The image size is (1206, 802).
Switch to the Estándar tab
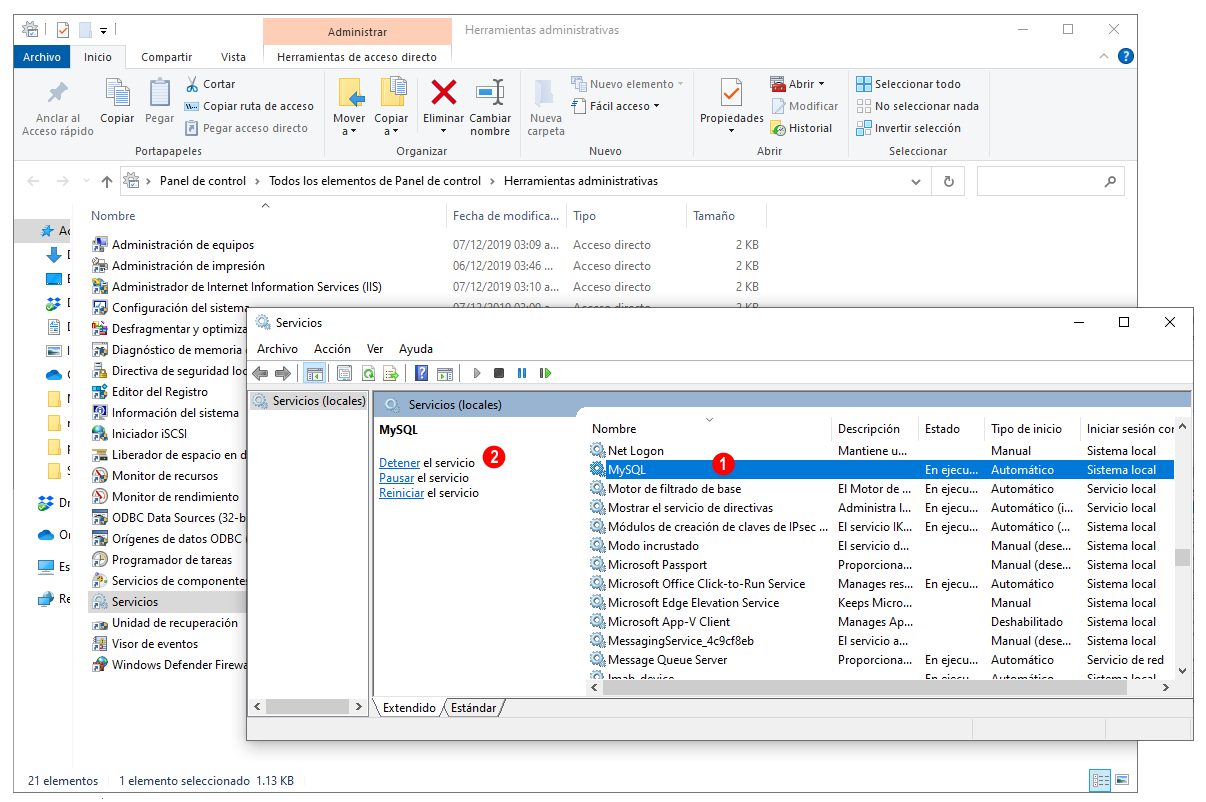473,708
